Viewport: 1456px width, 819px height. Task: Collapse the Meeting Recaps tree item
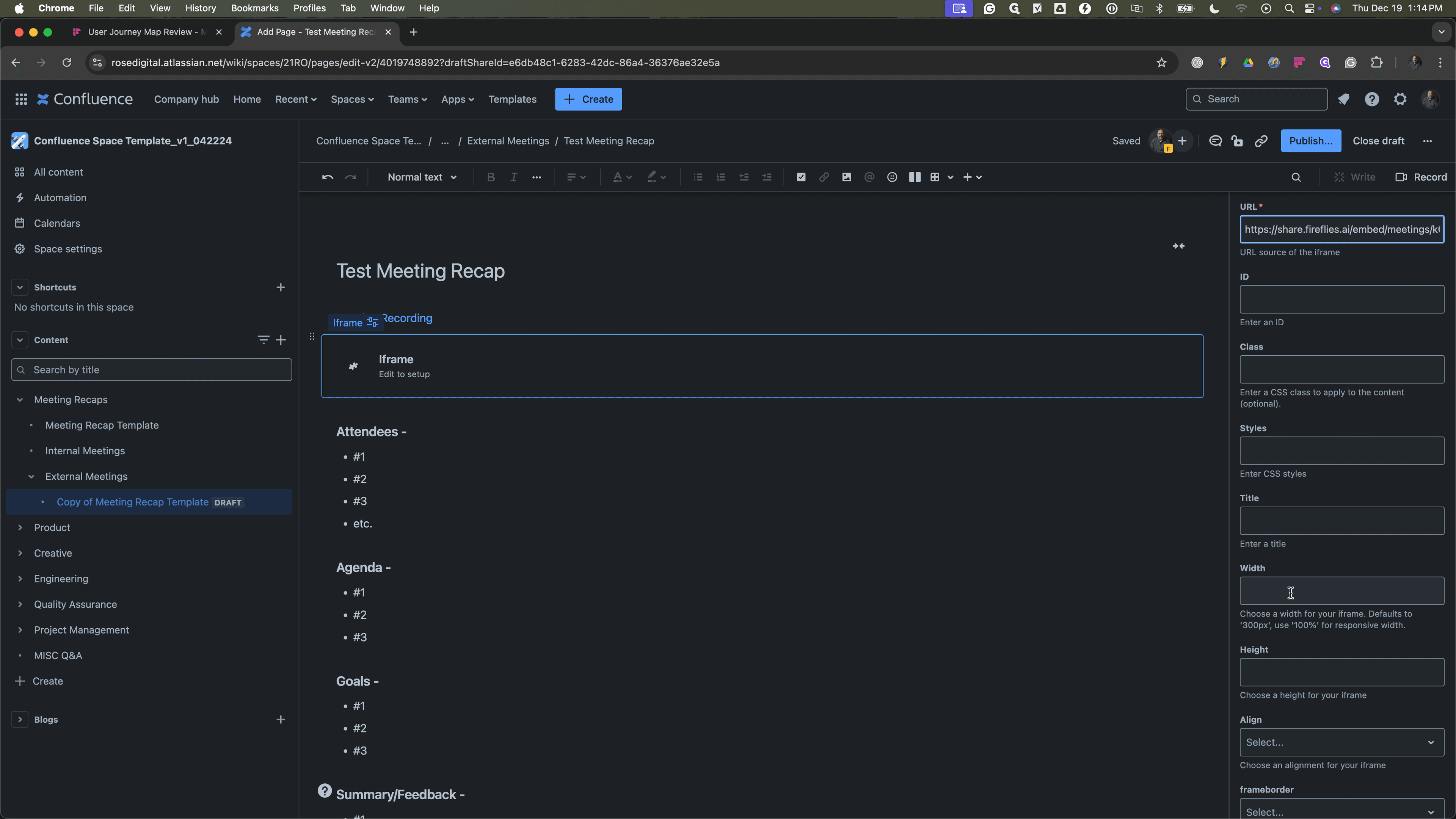20,400
